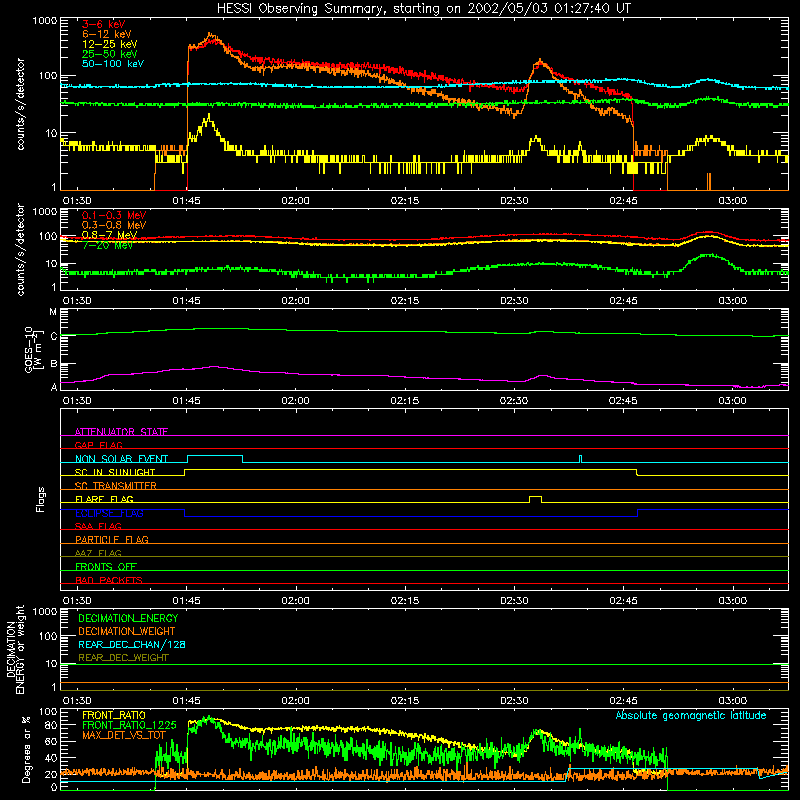This screenshot has width=800, height=800.
Task: Select the yellow 12-25 keV legend label
Action: [x=110, y=44]
